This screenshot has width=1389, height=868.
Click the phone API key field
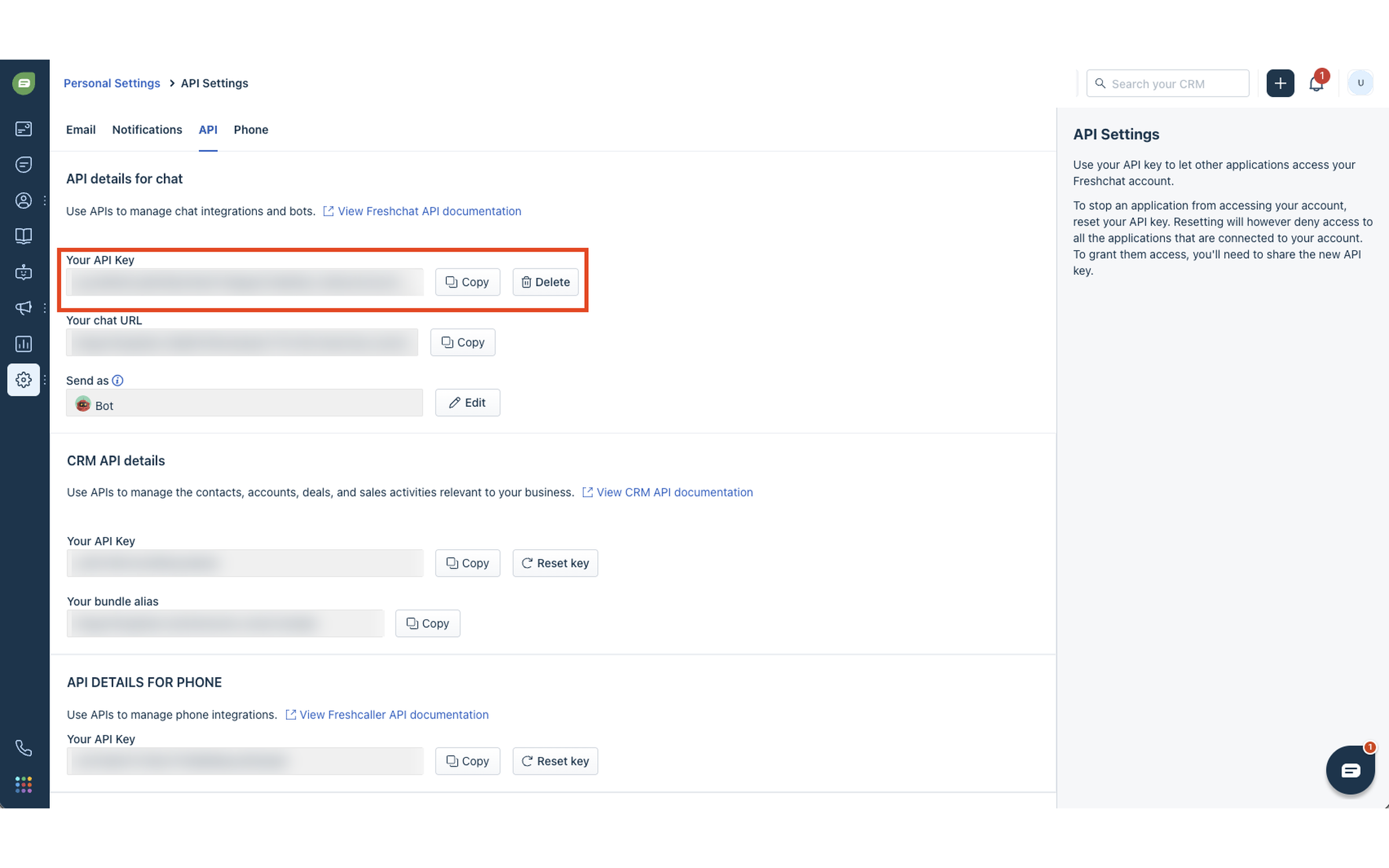click(245, 761)
